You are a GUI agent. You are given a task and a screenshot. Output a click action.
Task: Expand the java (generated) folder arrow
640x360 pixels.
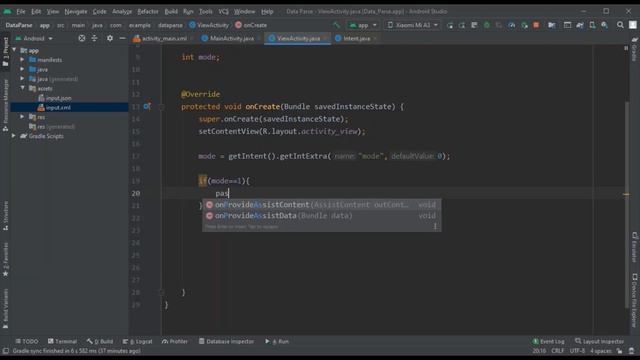coord(22,79)
